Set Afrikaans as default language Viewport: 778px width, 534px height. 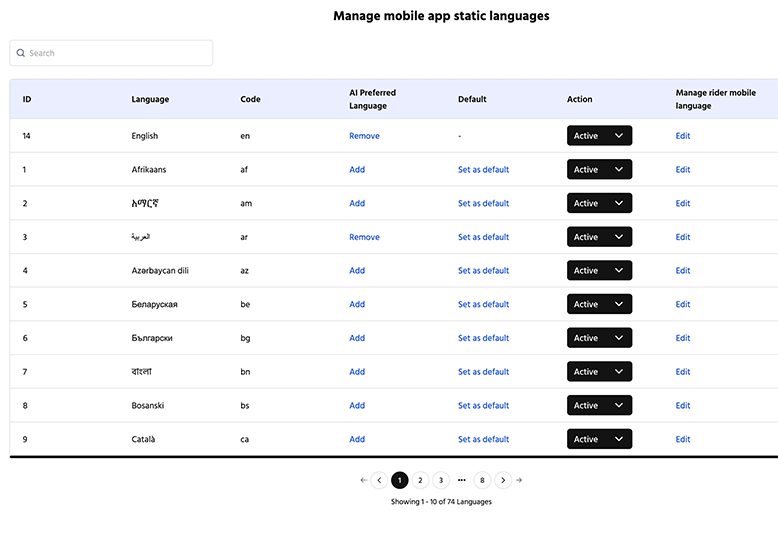click(483, 169)
